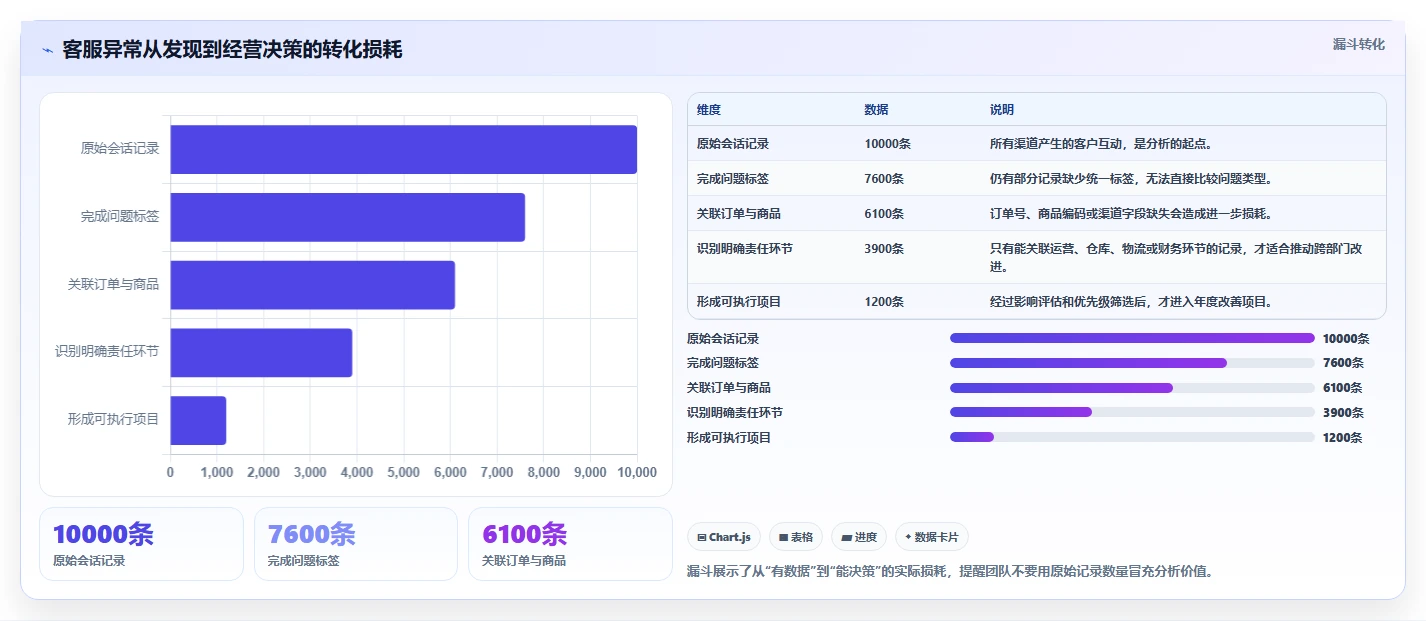The height and width of the screenshot is (621, 1426).
Task: Click the 形成可执行项目 label on the chart axis
Action: pos(113,420)
